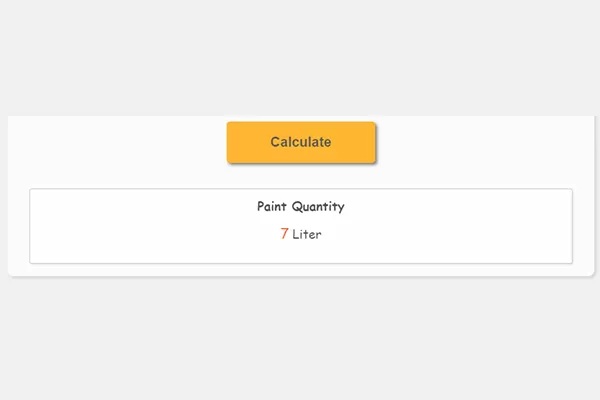Click the gap between button and result box
Viewport: 600px width, 400px height.
coord(301,176)
